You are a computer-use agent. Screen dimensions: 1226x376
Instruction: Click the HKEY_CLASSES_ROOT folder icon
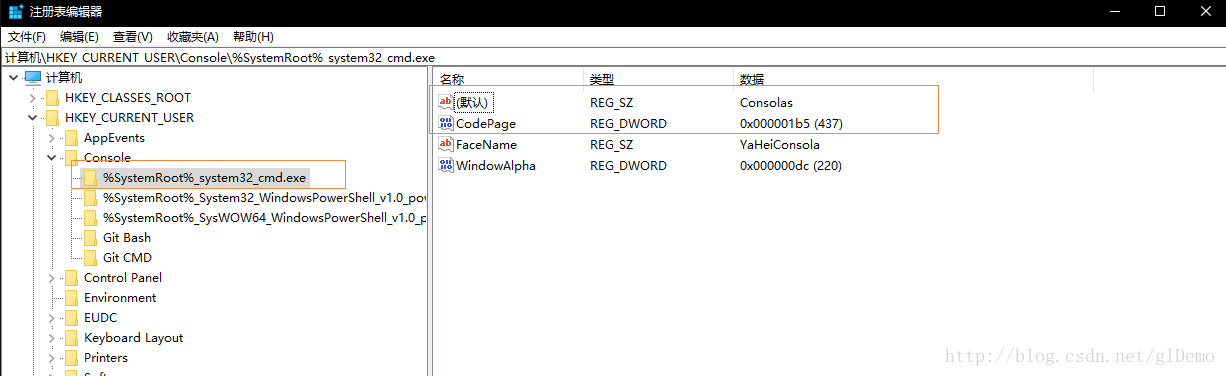(x=52, y=98)
